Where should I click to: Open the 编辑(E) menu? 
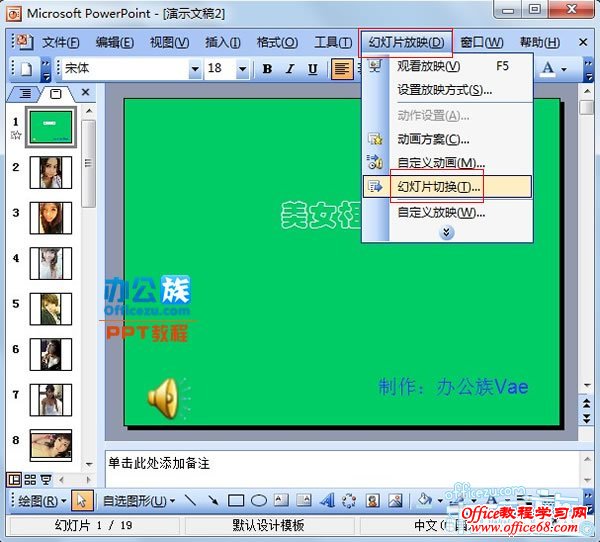[114, 42]
